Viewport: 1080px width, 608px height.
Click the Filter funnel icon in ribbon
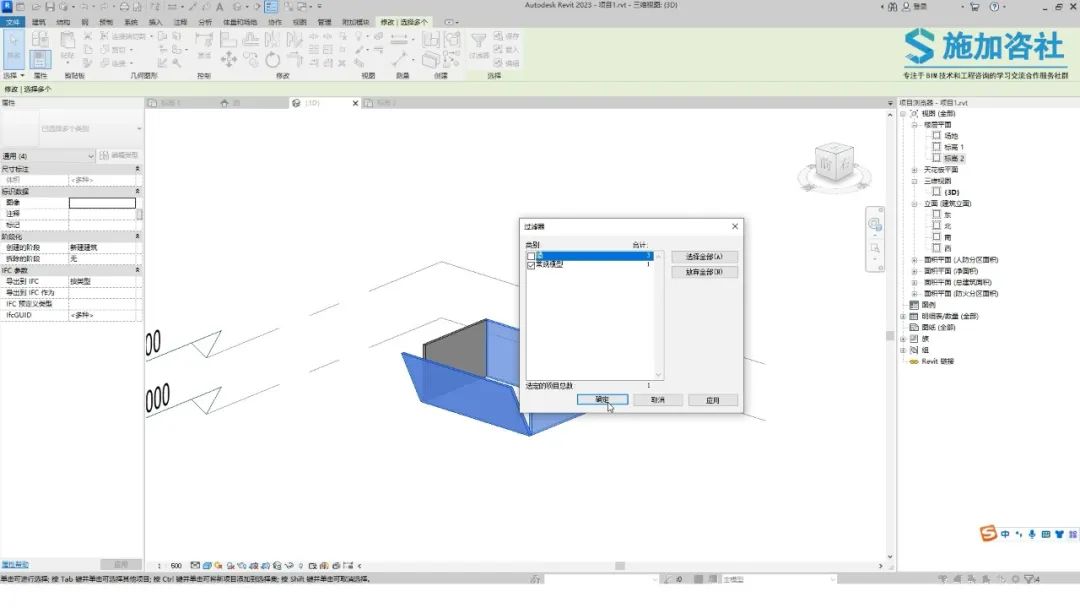pos(478,41)
